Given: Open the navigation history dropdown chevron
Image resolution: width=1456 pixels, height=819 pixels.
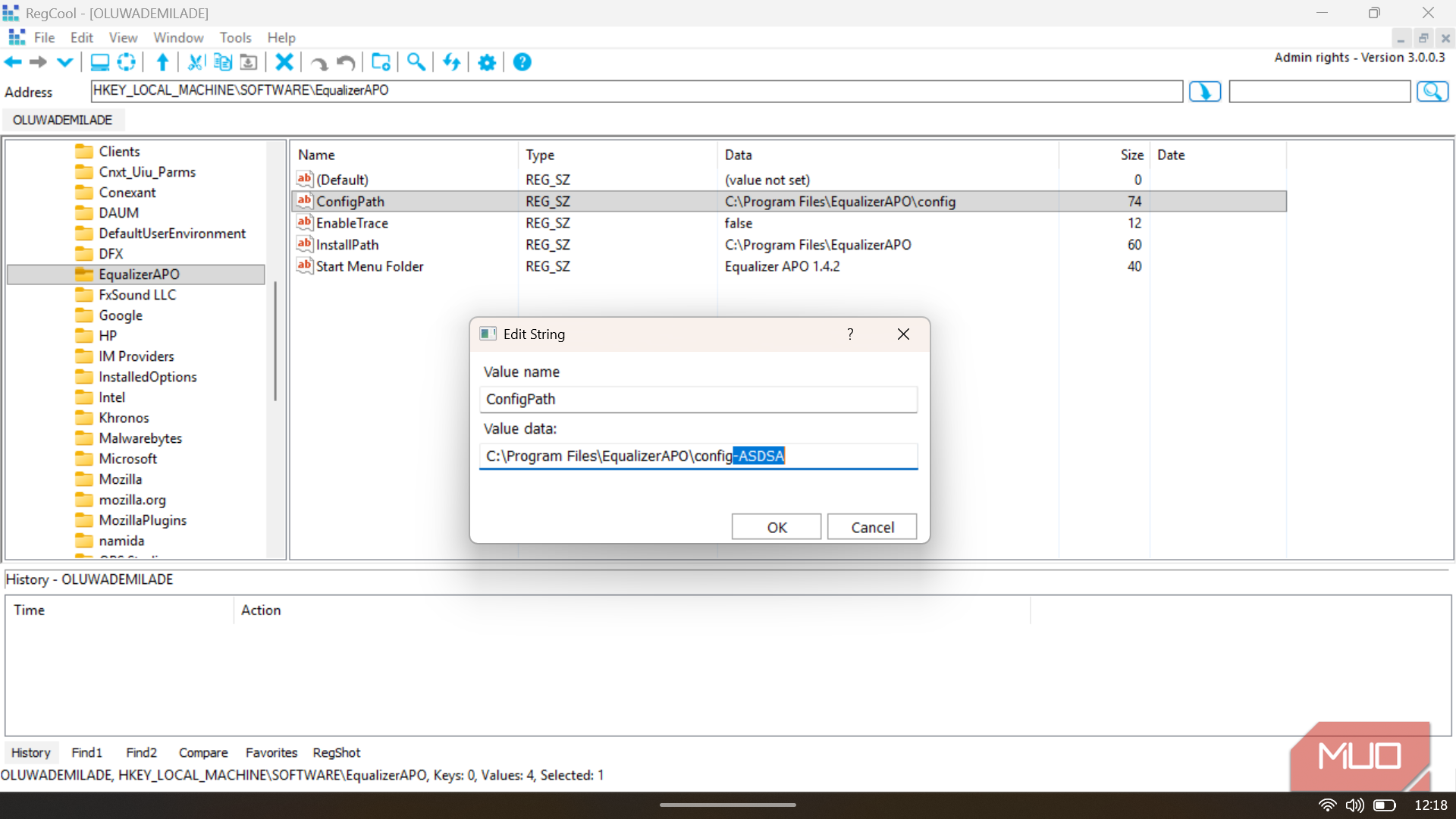Looking at the screenshot, I should pyautogui.click(x=65, y=62).
